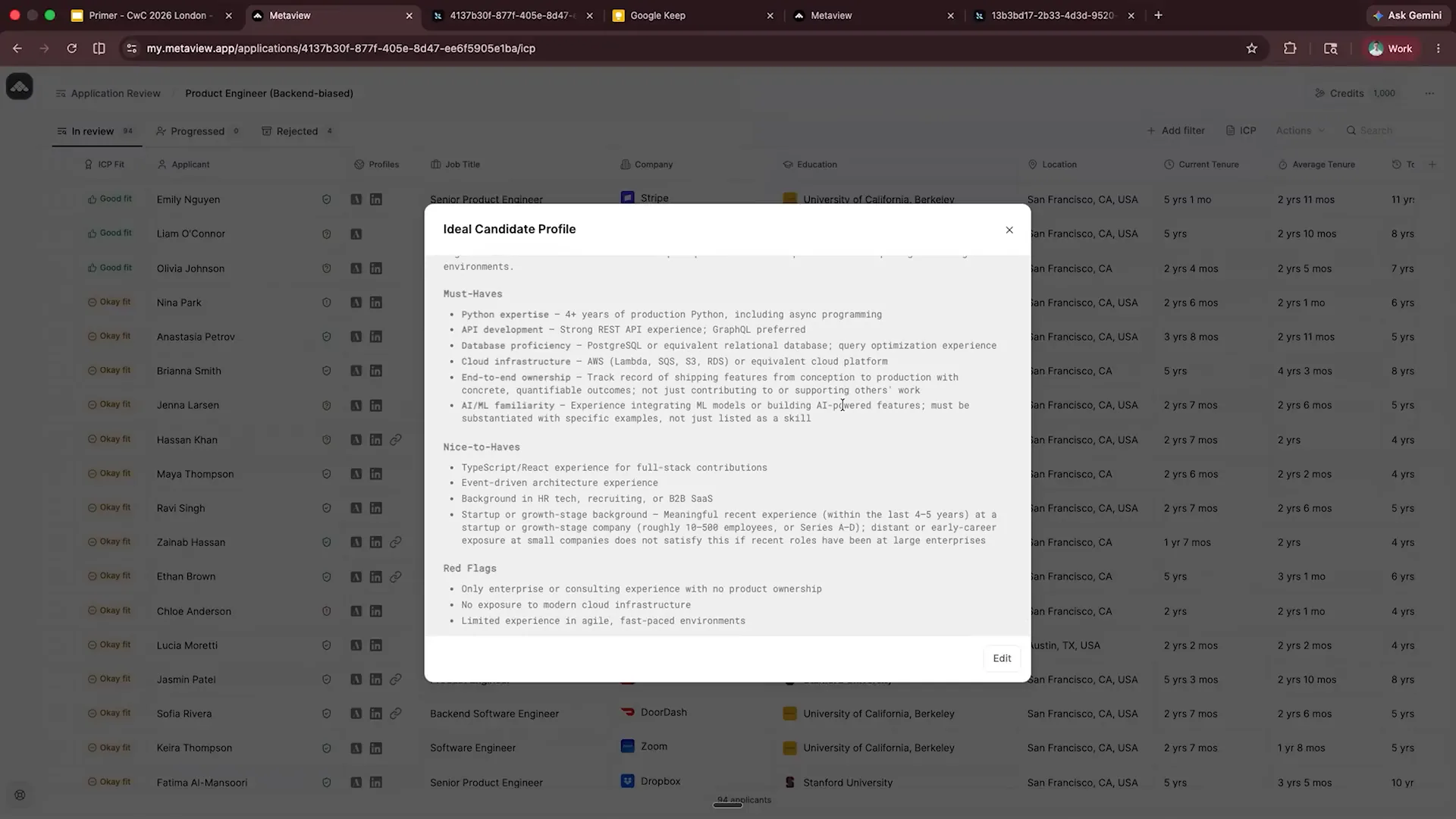The width and height of the screenshot is (1456, 819).
Task: Open Olivia Johnson's LinkedIn profile icon
Action: coord(376,268)
